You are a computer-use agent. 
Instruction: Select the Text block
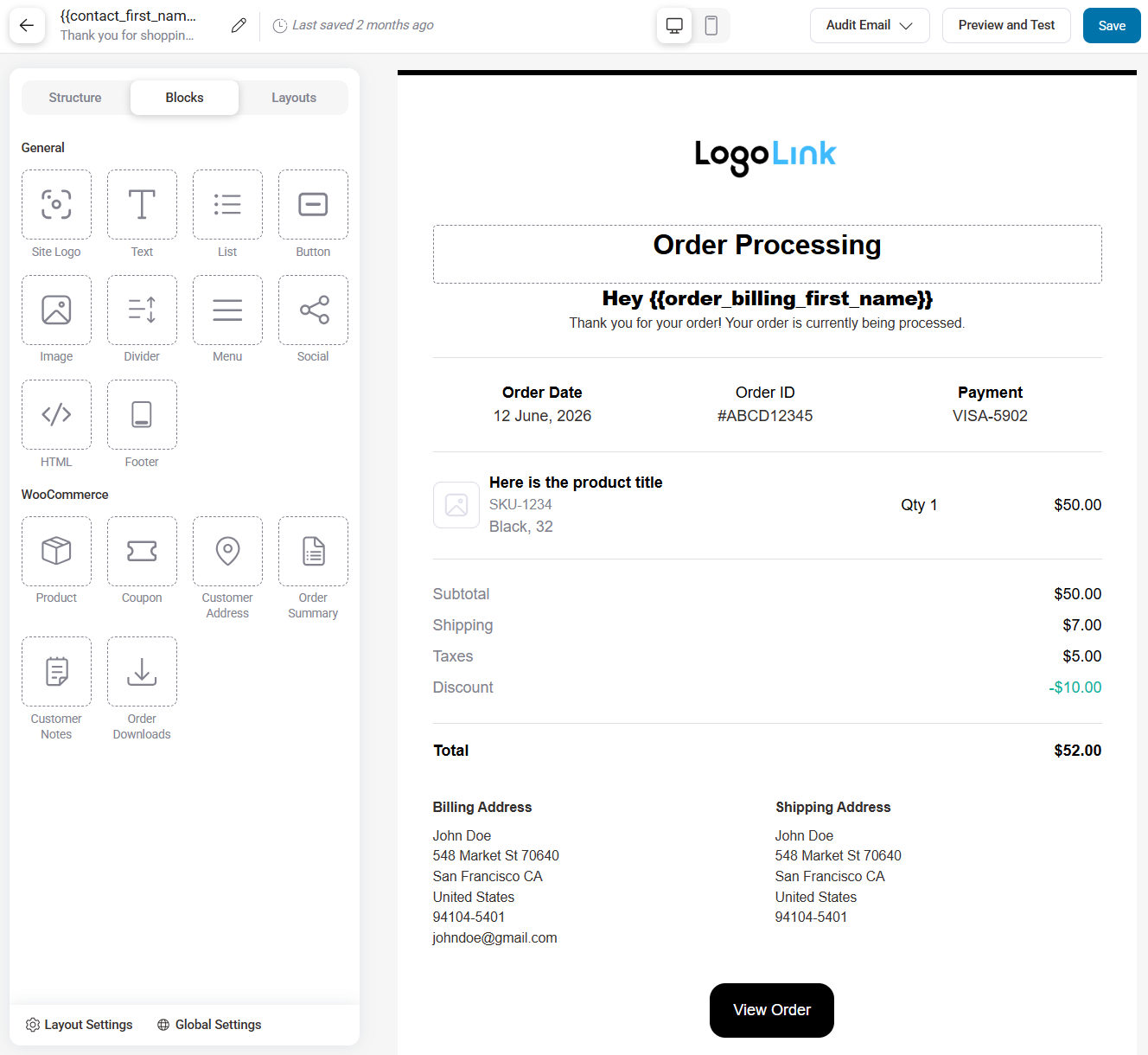[142, 205]
